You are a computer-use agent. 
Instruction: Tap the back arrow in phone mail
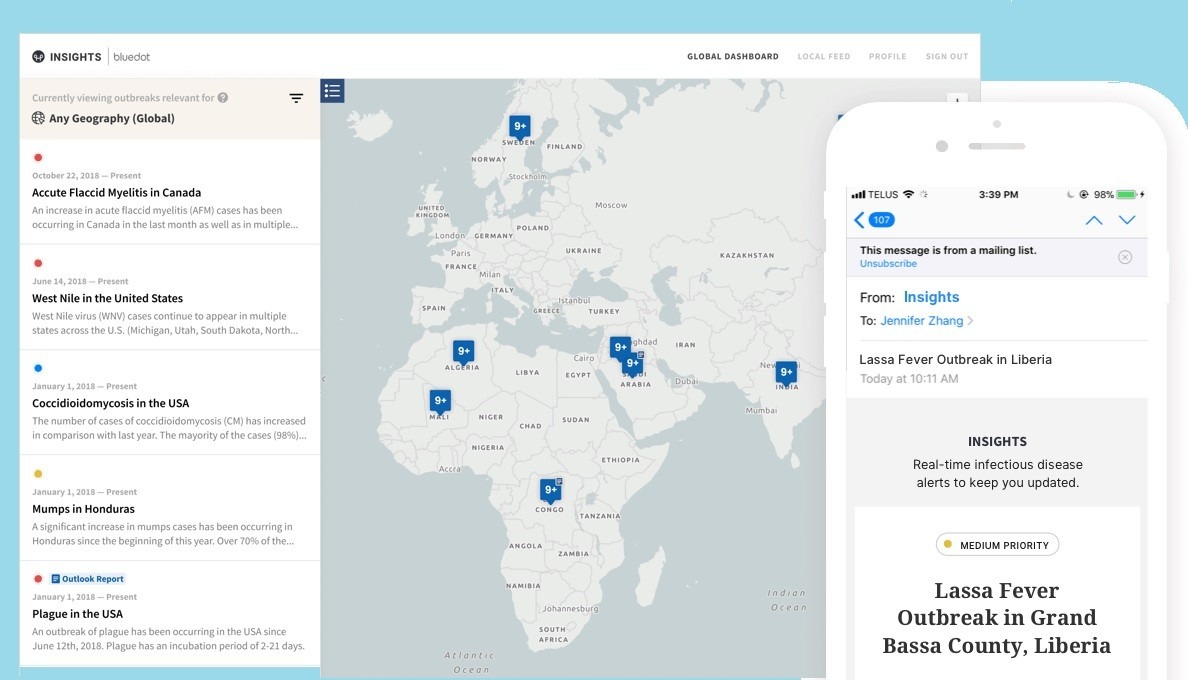858,220
